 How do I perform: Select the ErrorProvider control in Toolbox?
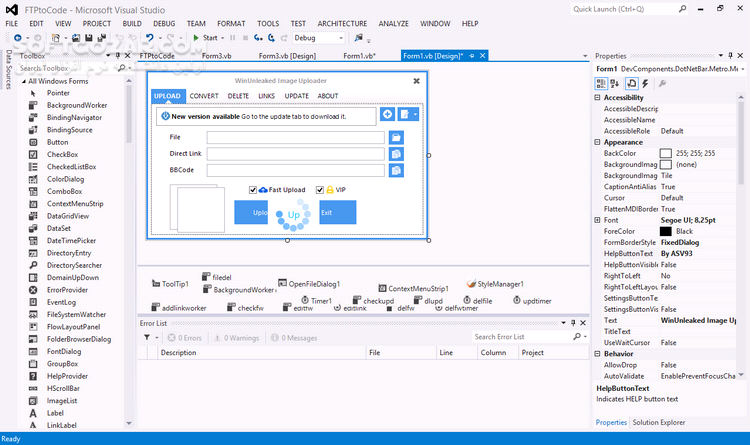[67, 290]
